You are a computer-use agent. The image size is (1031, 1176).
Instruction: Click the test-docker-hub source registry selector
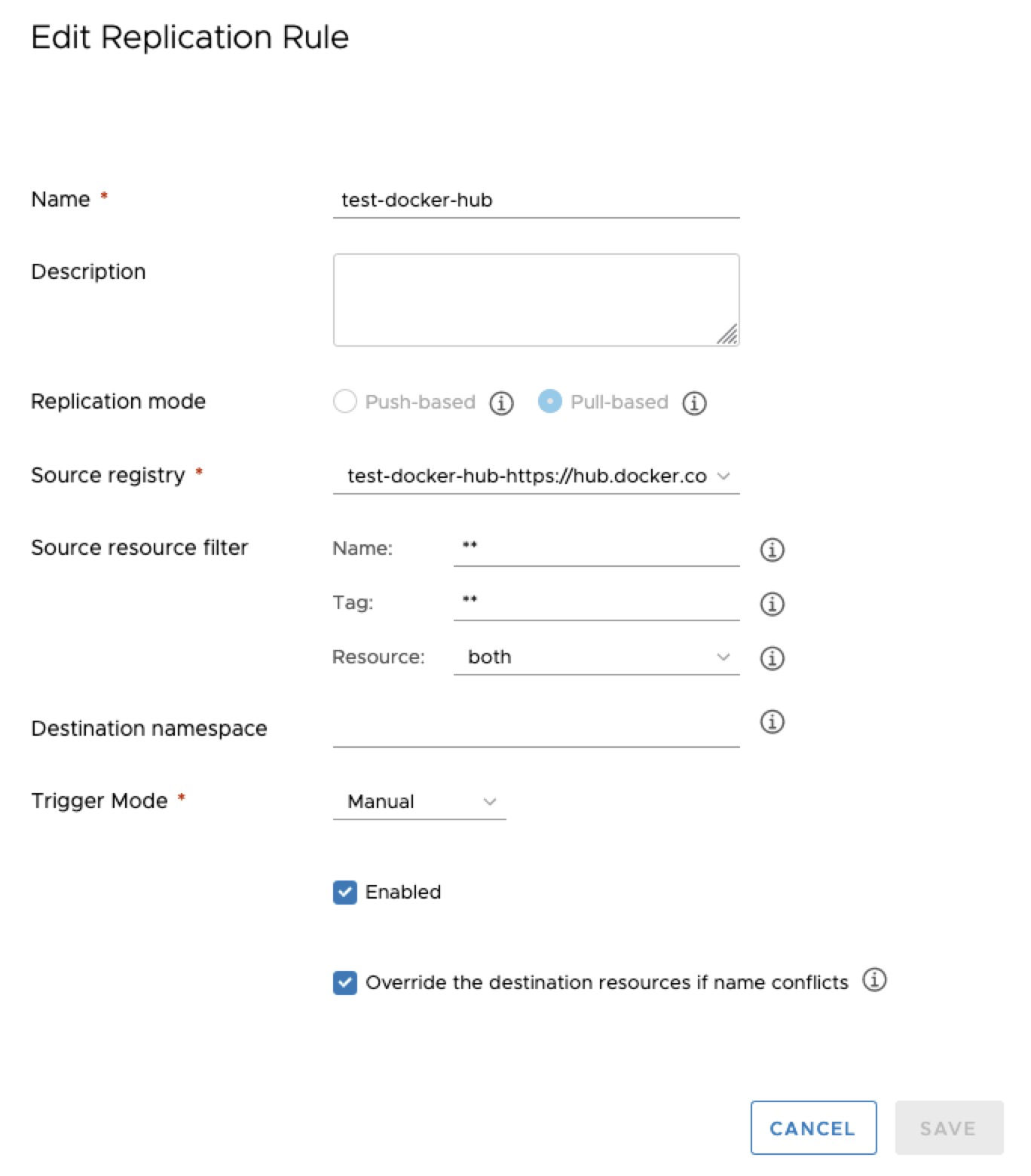[535, 476]
